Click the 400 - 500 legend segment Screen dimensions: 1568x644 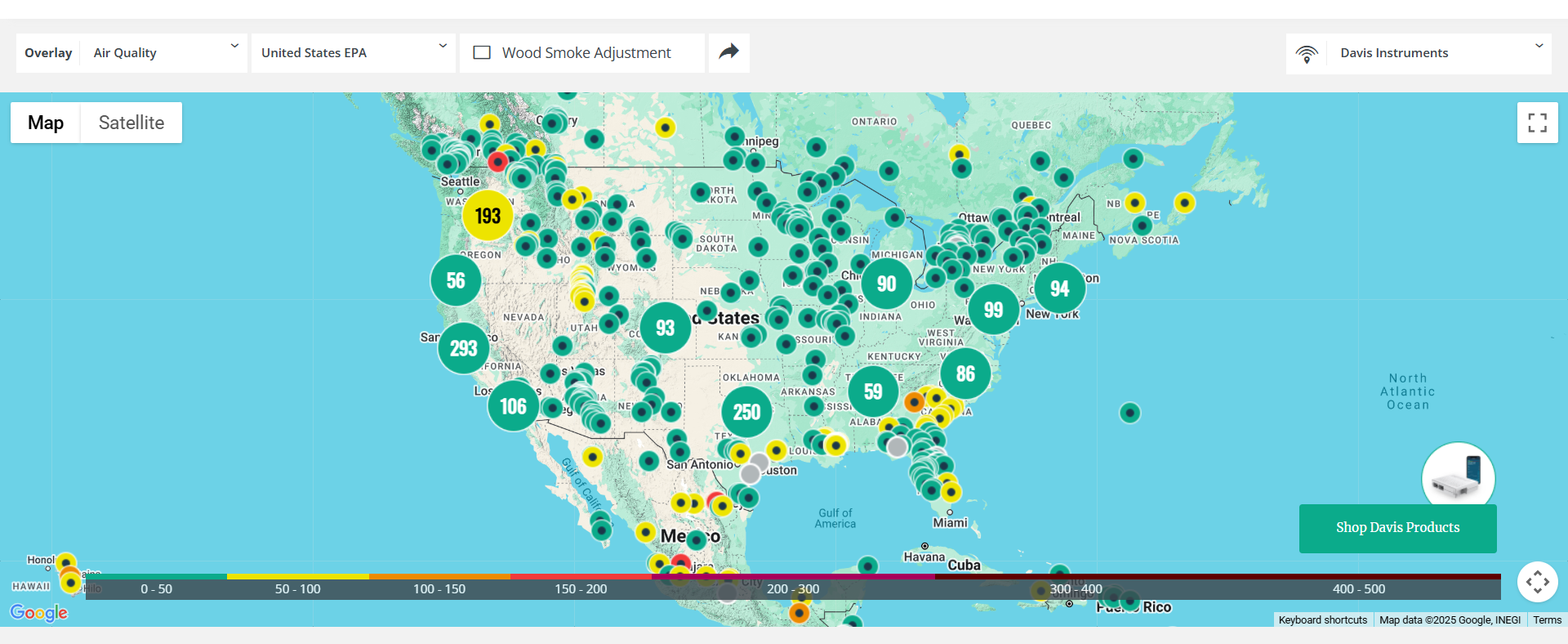tap(1359, 587)
